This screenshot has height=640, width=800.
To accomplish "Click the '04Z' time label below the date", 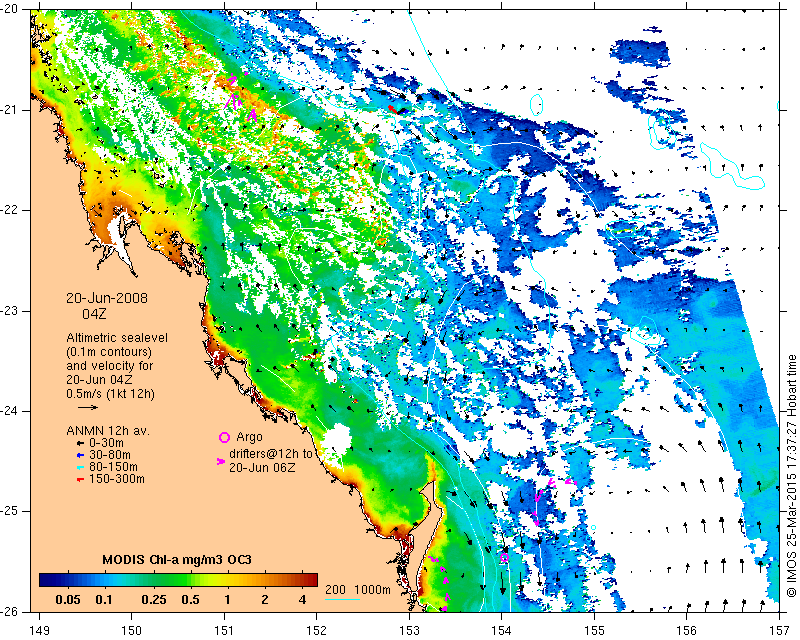I will click(x=94, y=314).
